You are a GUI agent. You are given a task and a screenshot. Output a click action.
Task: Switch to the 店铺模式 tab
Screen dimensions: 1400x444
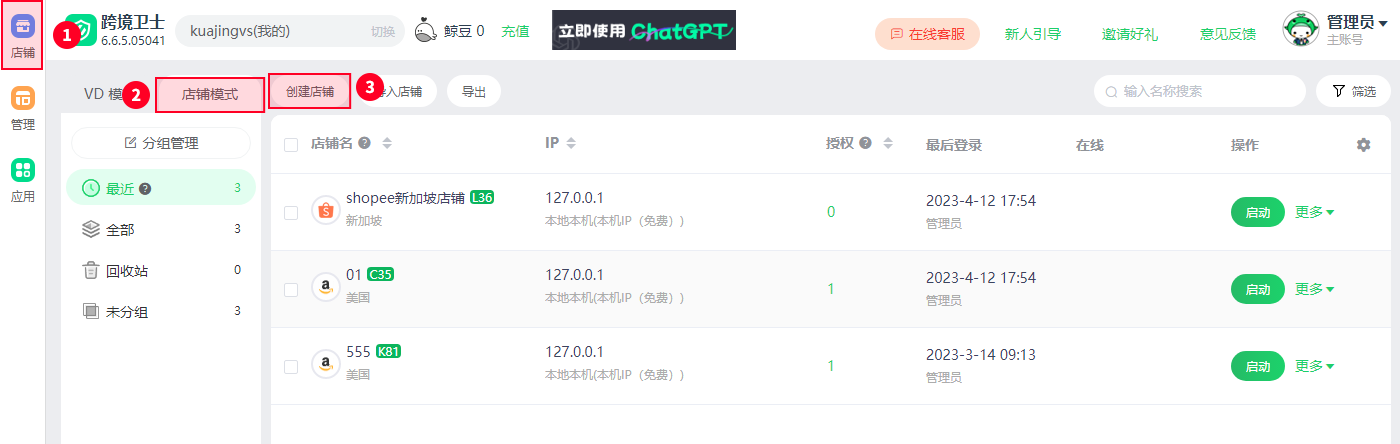210,94
